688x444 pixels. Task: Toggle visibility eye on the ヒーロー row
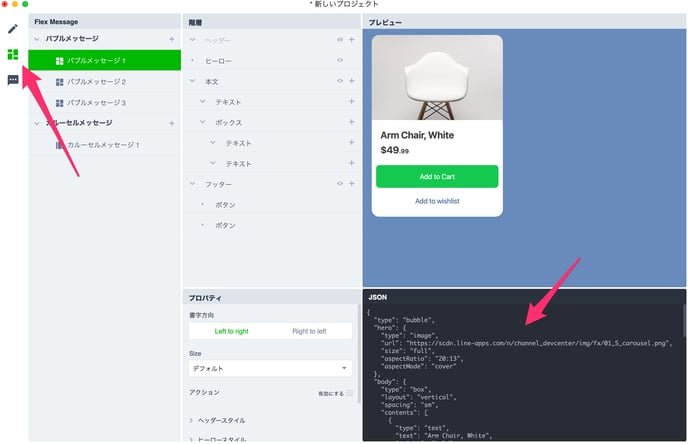(x=340, y=61)
